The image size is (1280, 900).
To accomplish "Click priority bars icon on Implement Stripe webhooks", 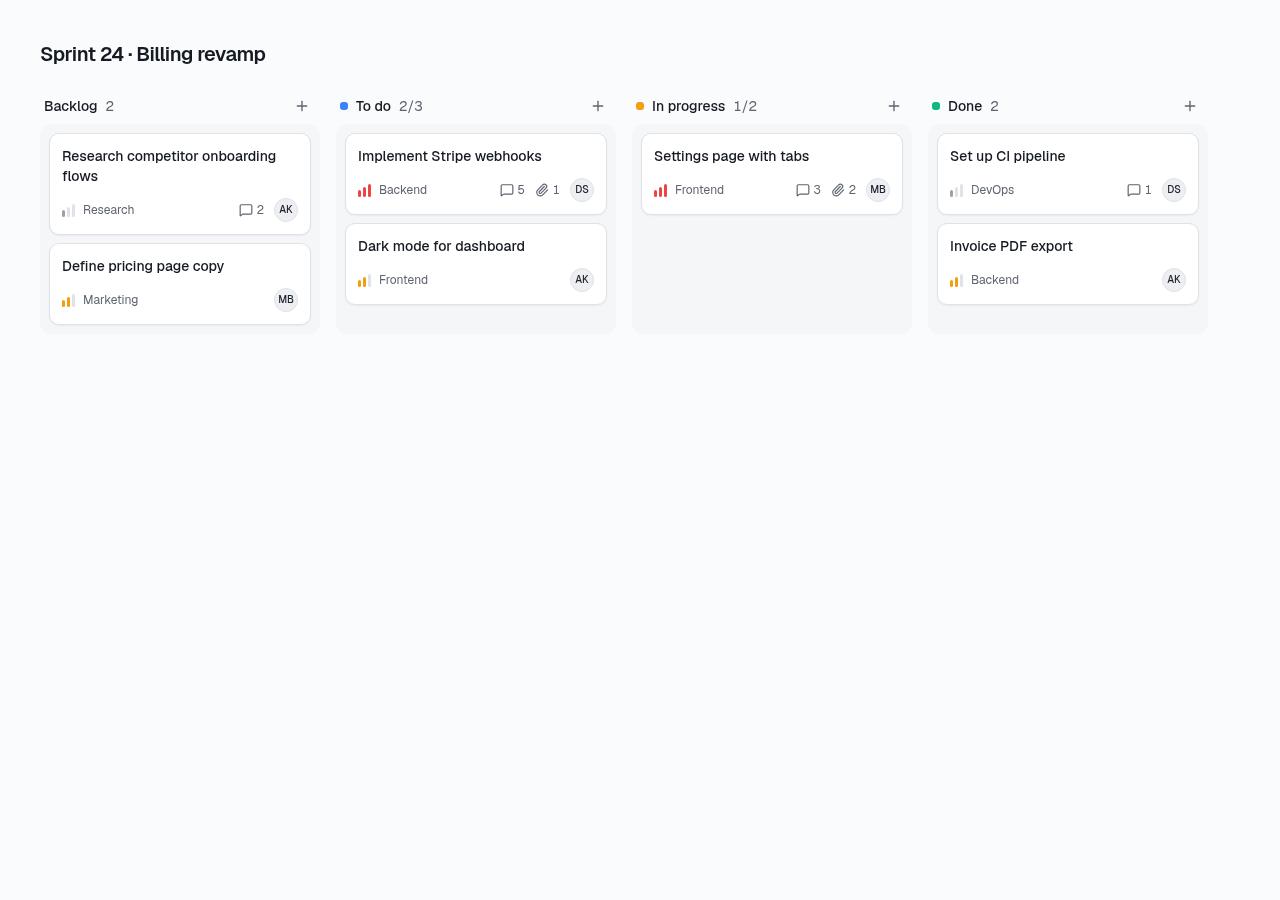I will point(365,190).
